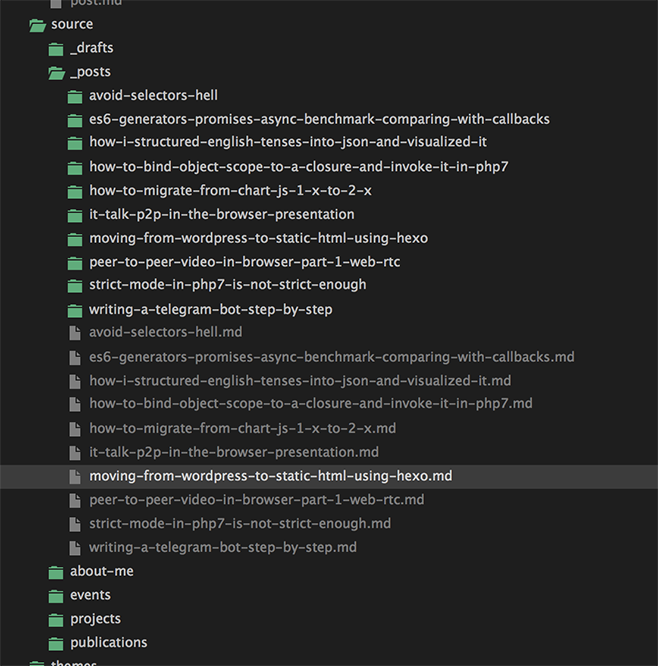The height and width of the screenshot is (666, 658).
Task: Open peer-to-peer-video-in-browser-part-1-web-rtc.md file
Action: click(256, 500)
